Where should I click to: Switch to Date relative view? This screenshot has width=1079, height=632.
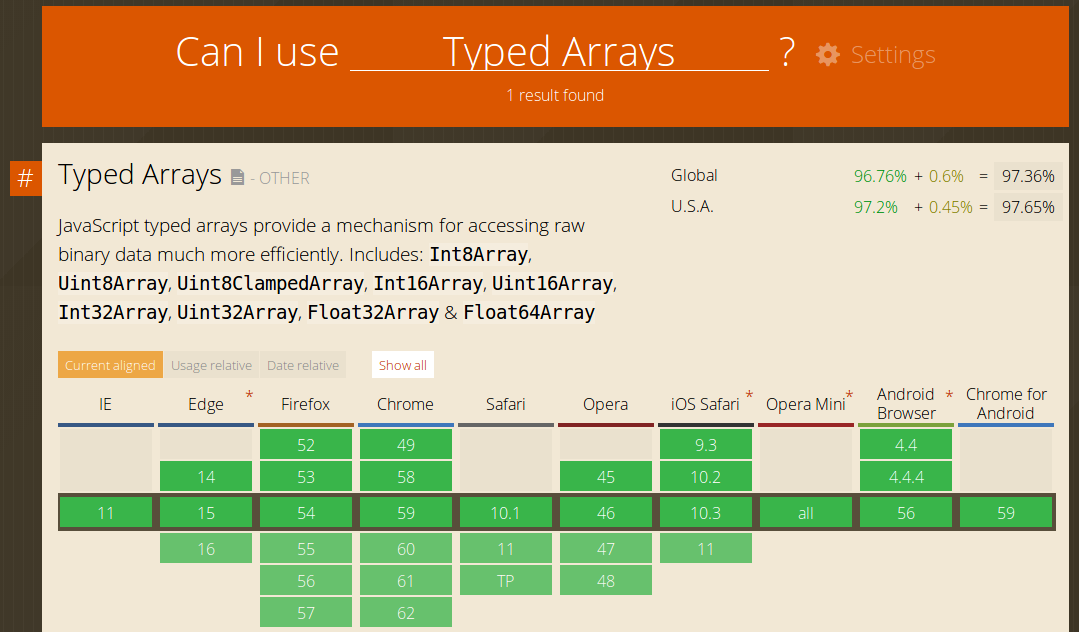coord(303,365)
